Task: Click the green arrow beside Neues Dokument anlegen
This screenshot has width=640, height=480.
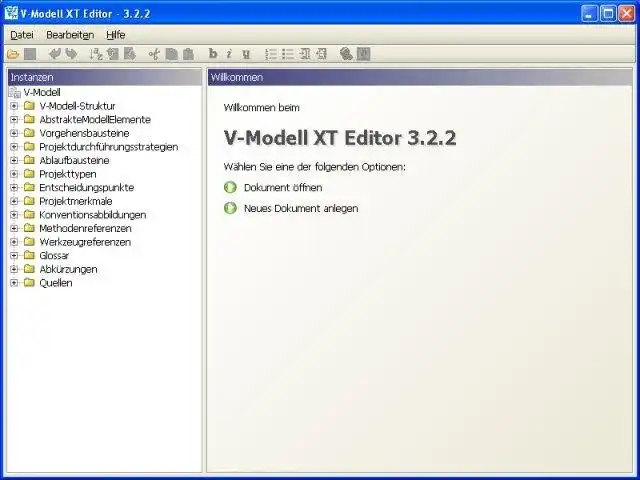Action: tap(230, 208)
